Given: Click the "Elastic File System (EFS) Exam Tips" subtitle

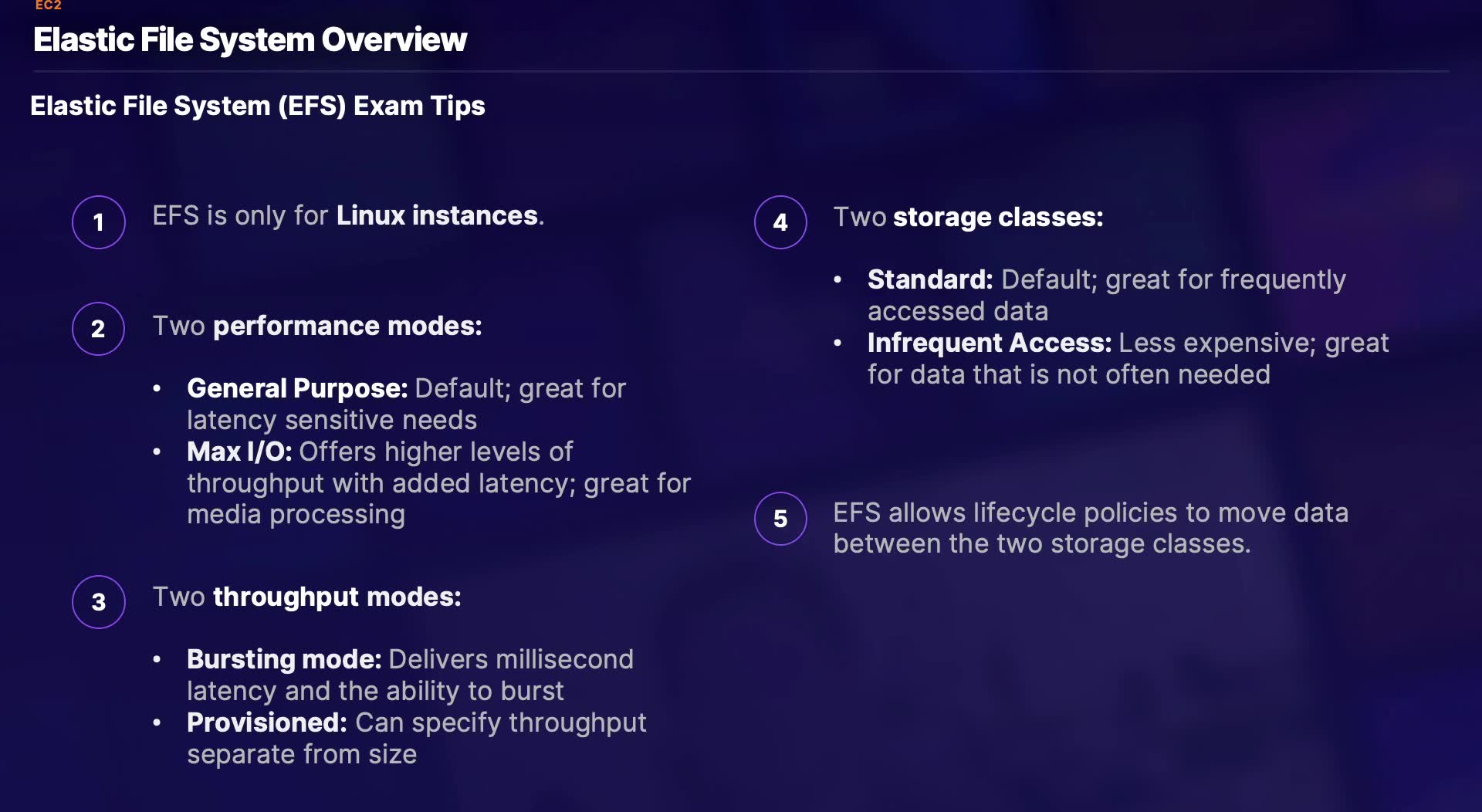Looking at the screenshot, I should pos(257,106).
